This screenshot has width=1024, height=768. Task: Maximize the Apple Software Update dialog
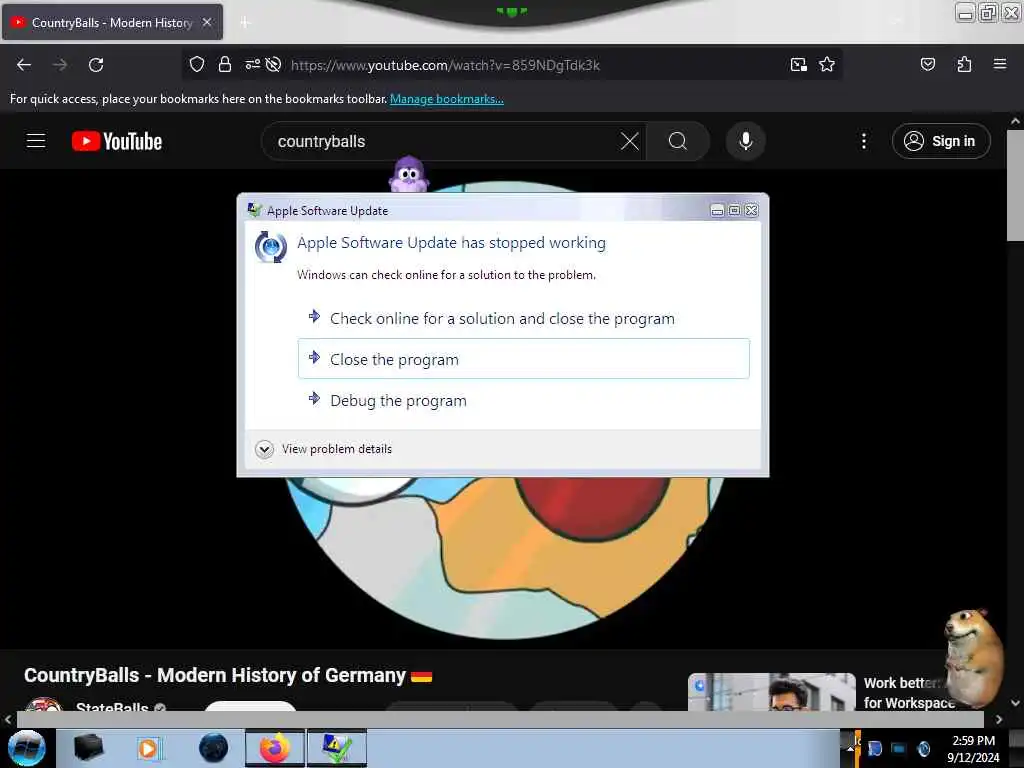(734, 210)
